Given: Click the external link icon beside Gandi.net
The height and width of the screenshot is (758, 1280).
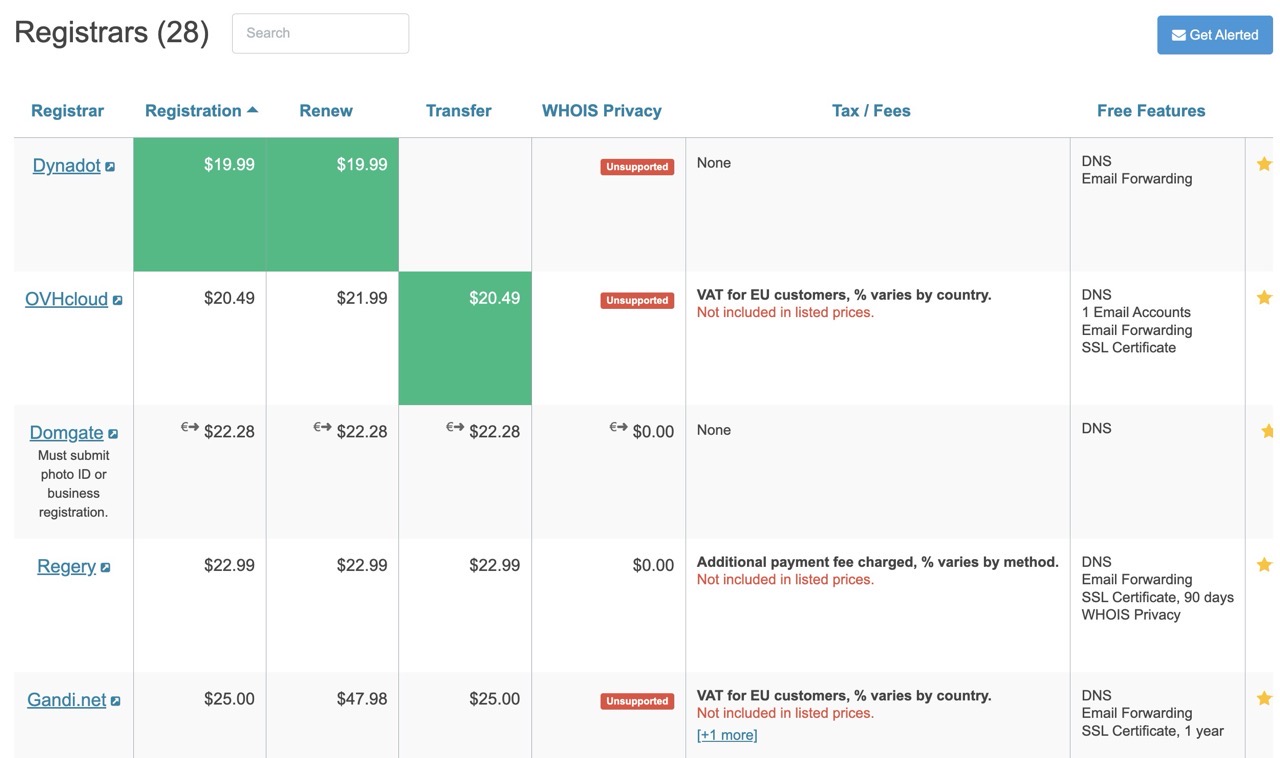Looking at the screenshot, I should click(115, 701).
